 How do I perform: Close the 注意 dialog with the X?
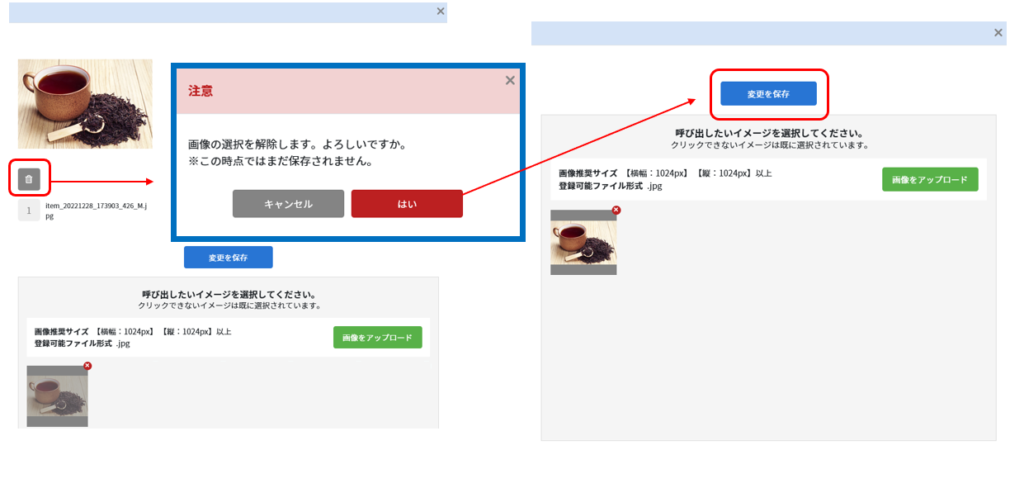(510, 80)
